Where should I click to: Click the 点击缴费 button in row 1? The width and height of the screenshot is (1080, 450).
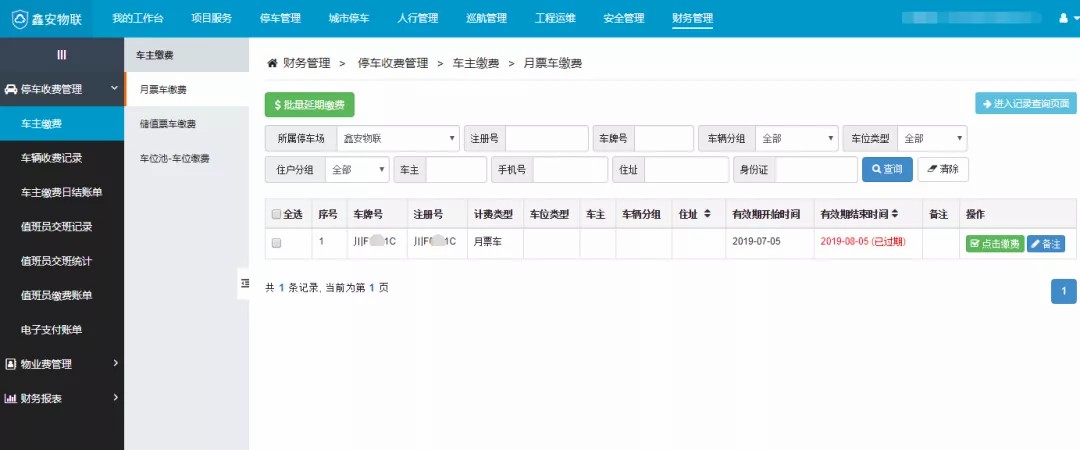[x=994, y=243]
